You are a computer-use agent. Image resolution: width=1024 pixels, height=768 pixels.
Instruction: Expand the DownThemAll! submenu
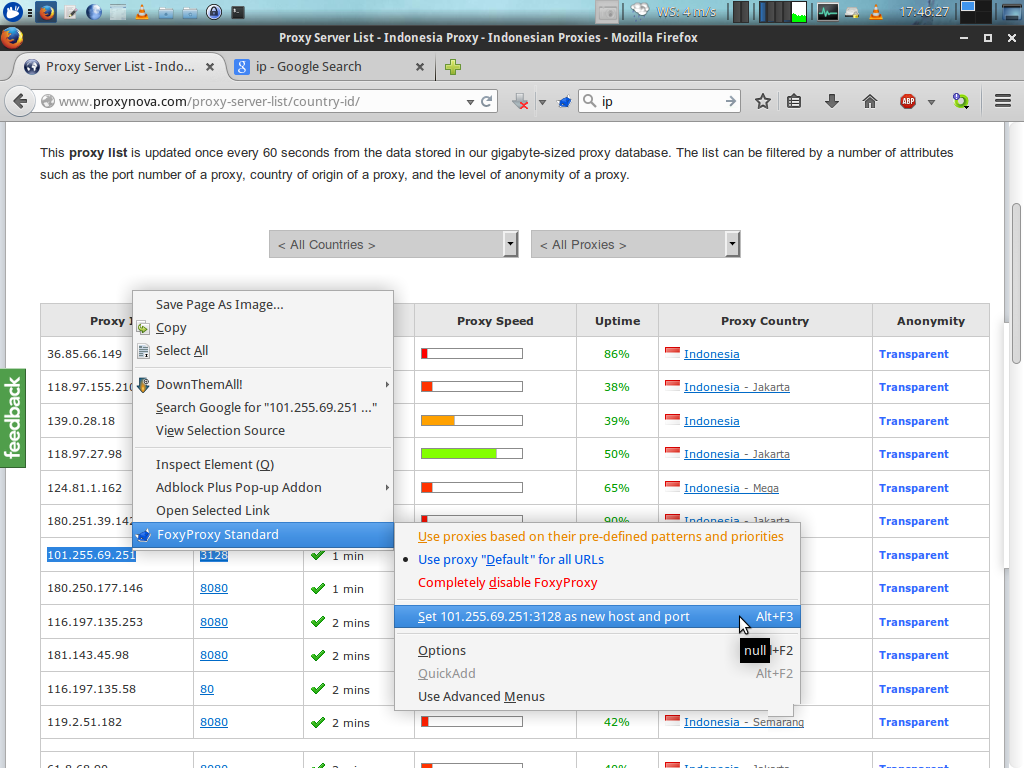(263, 385)
